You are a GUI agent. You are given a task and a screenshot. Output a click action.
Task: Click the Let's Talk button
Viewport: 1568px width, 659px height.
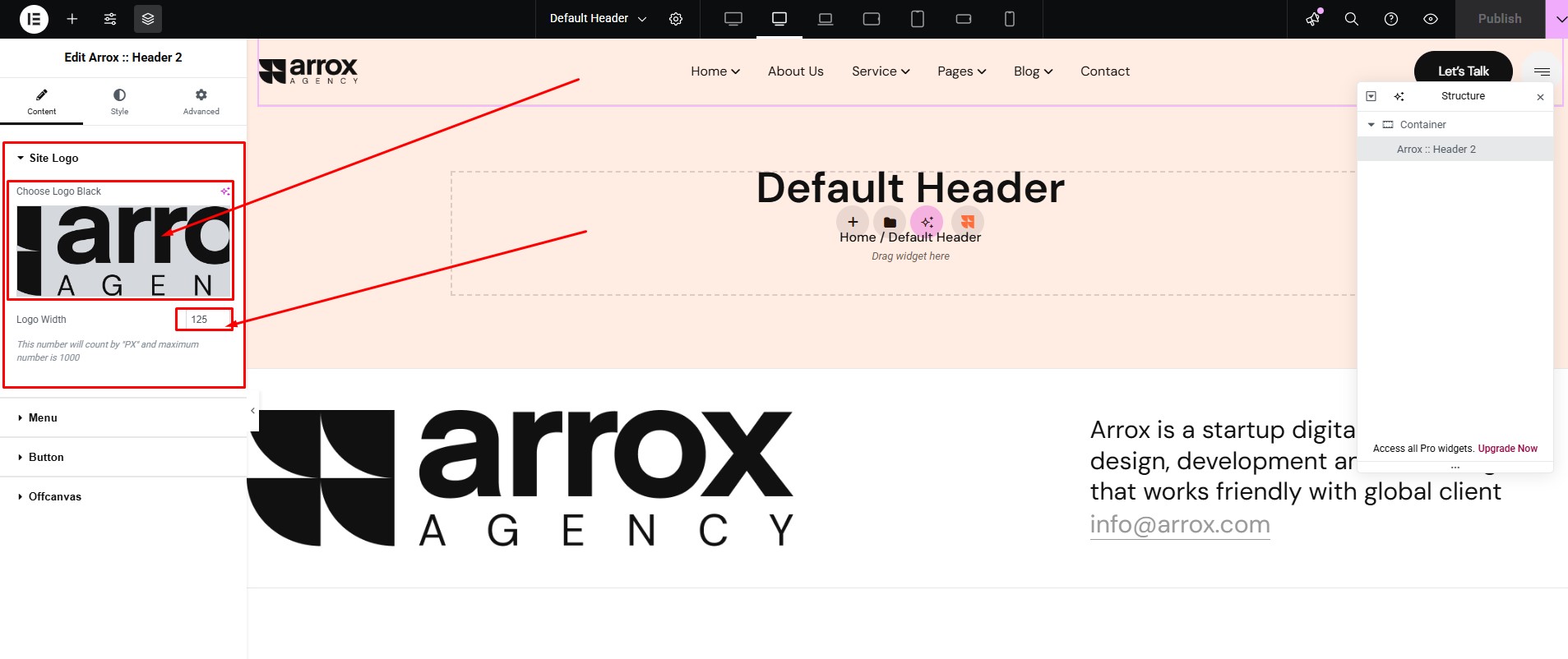1463,71
